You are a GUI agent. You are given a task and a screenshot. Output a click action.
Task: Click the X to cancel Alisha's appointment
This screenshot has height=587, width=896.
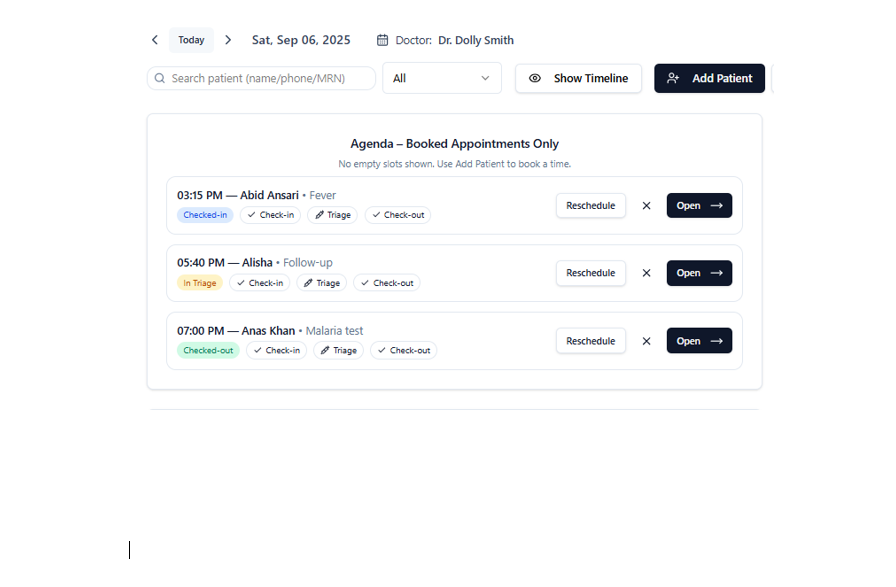pos(646,273)
